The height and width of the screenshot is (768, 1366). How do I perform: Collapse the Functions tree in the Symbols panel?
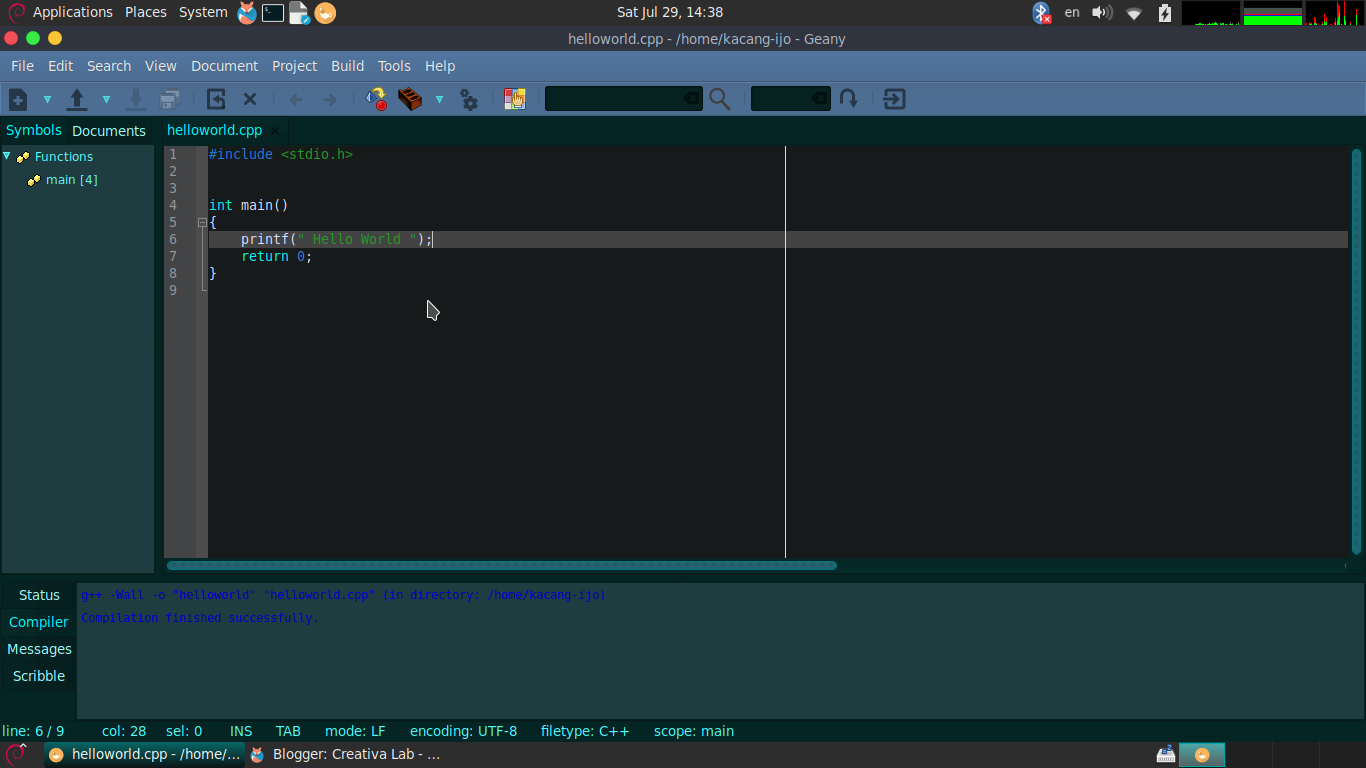8,156
